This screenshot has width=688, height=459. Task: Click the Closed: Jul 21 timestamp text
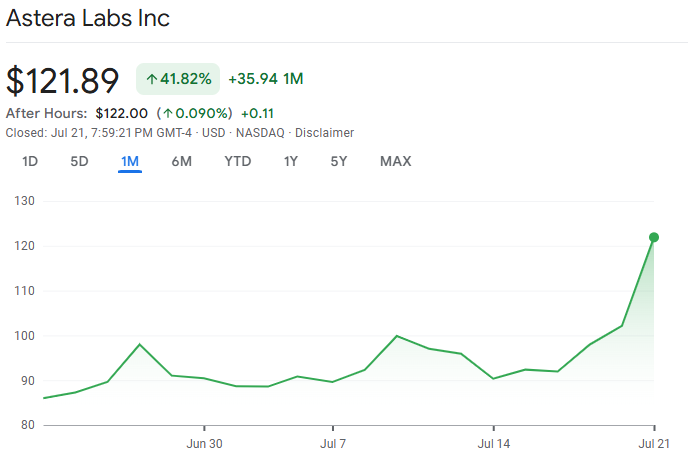click(x=99, y=133)
